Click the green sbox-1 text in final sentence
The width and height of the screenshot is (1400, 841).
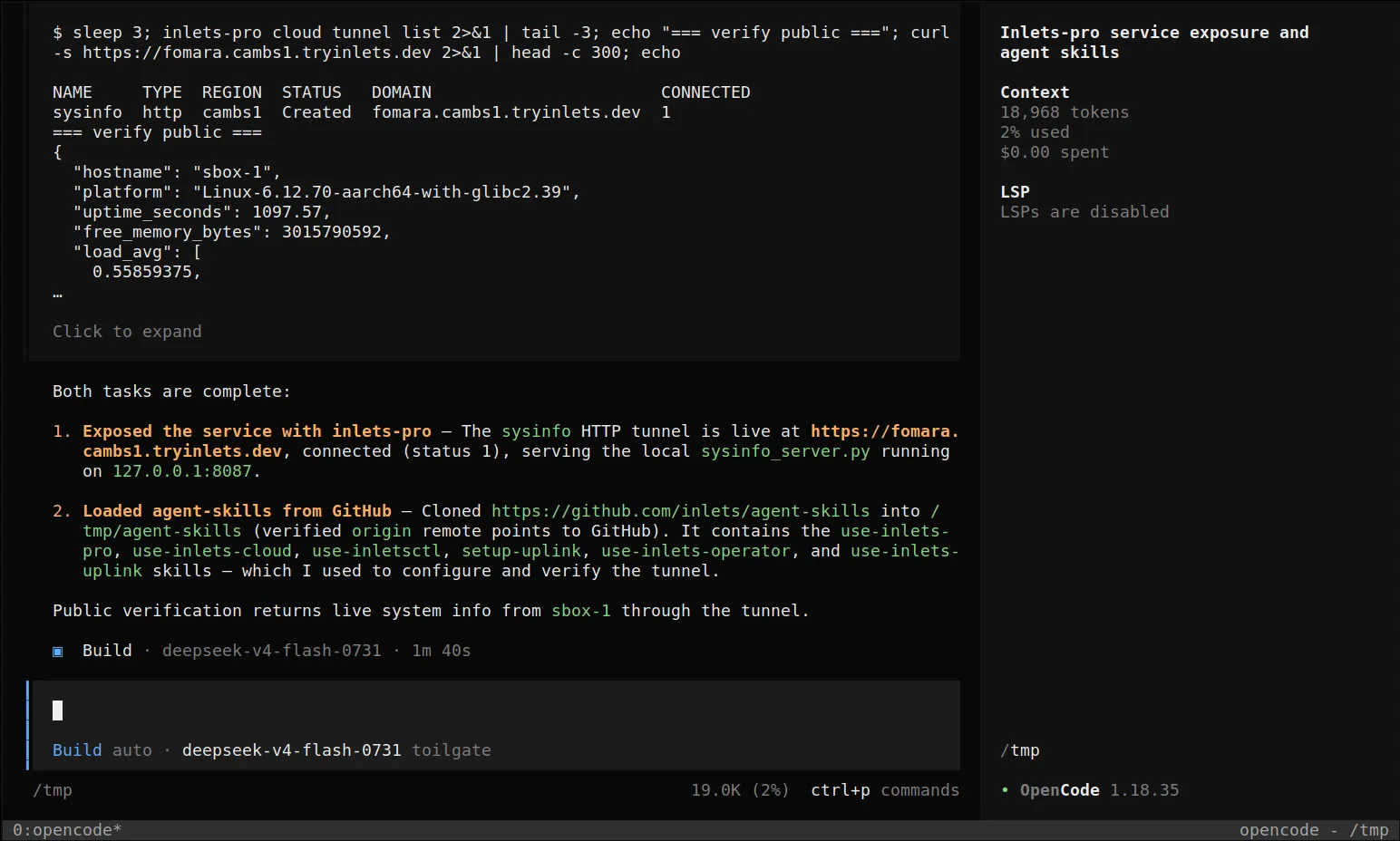[x=581, y=611]
